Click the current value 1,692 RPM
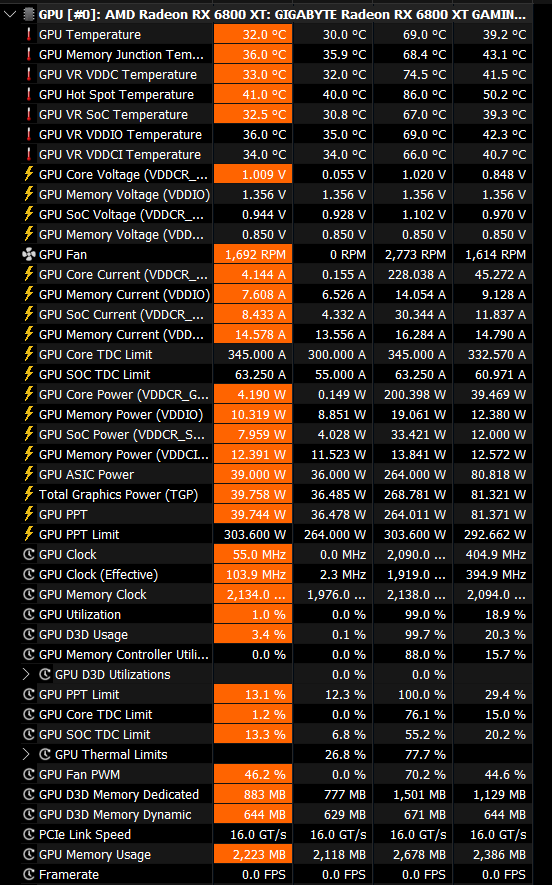552x885 pixels. [x=255, y=255]
